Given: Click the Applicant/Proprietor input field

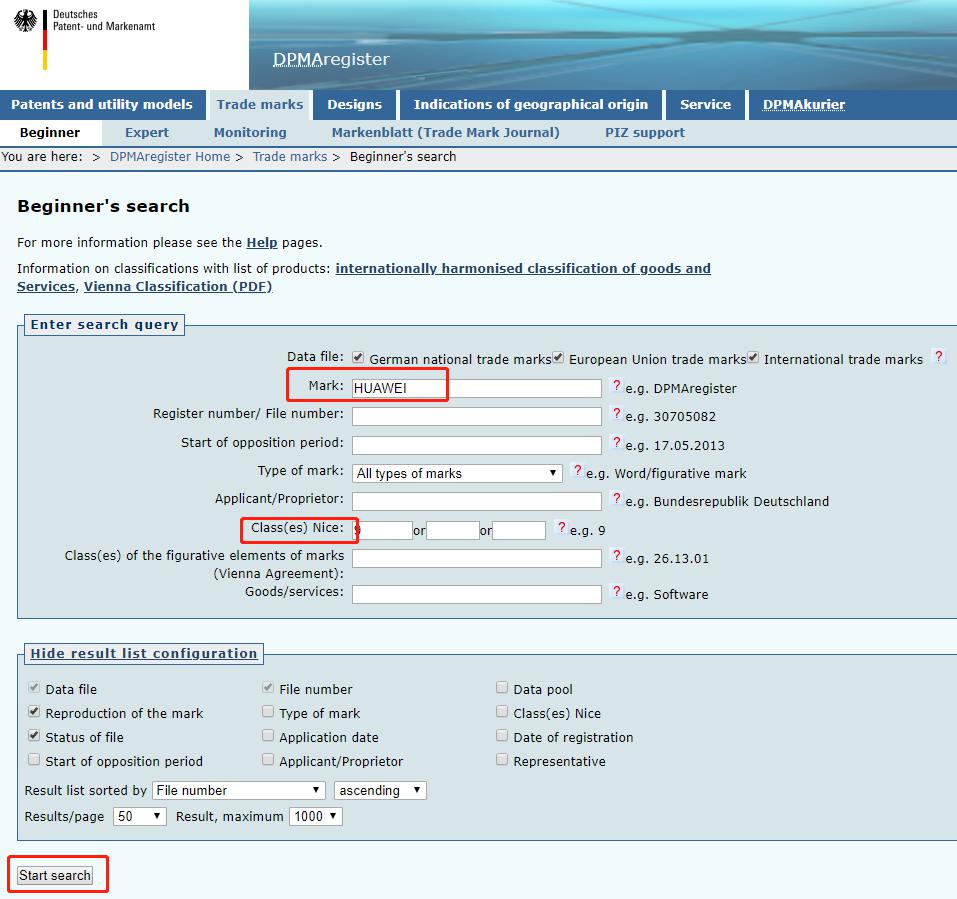Looking at the screenshot, I should pyautogui.click(x=477, y=501).
